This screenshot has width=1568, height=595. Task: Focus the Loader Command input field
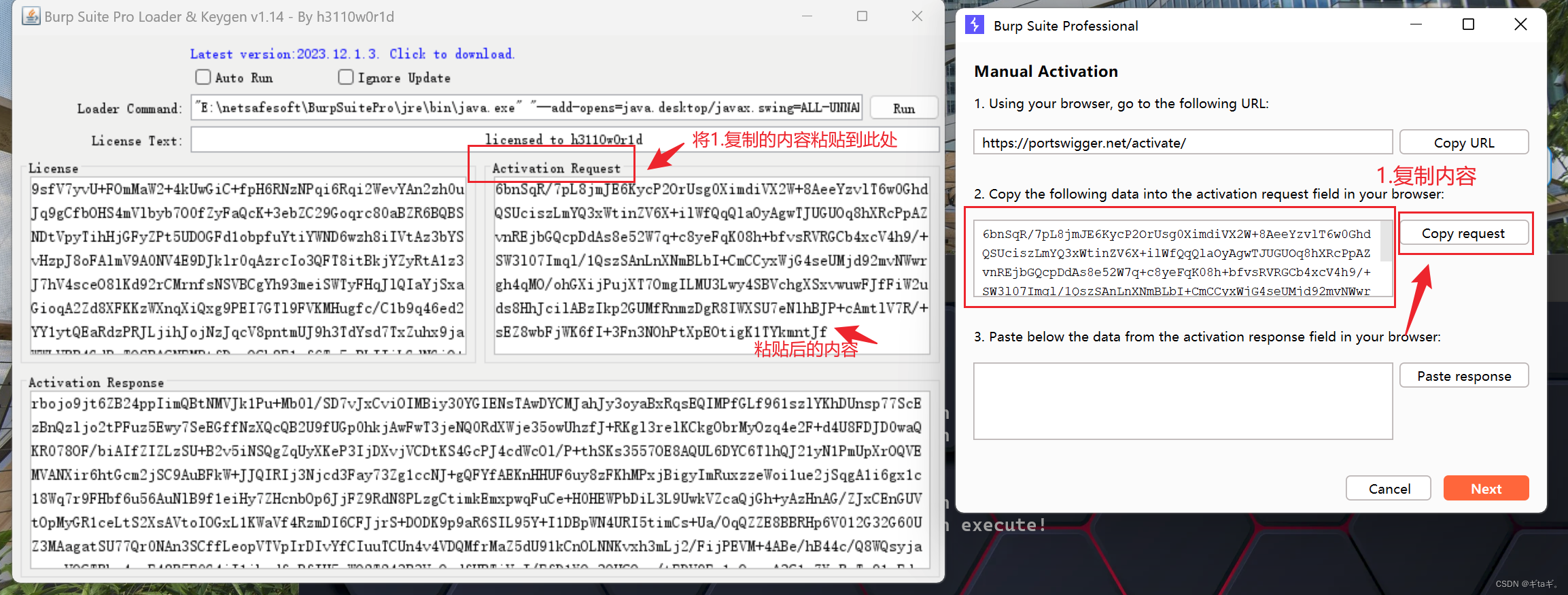click(527, 107)
